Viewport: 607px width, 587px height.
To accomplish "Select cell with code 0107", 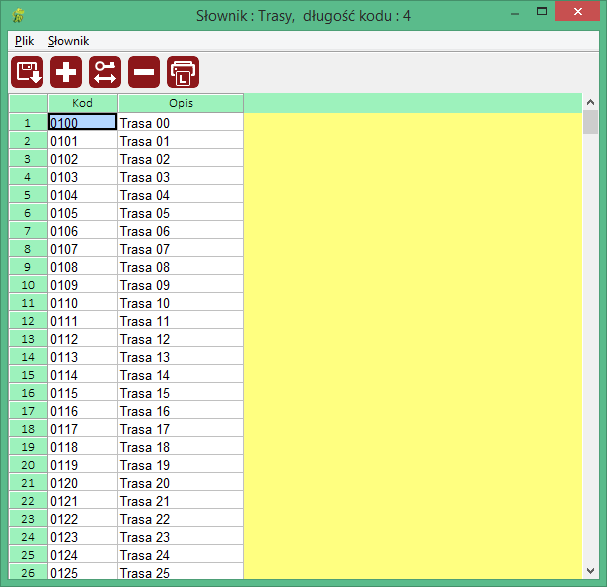I will pos(82,249).
